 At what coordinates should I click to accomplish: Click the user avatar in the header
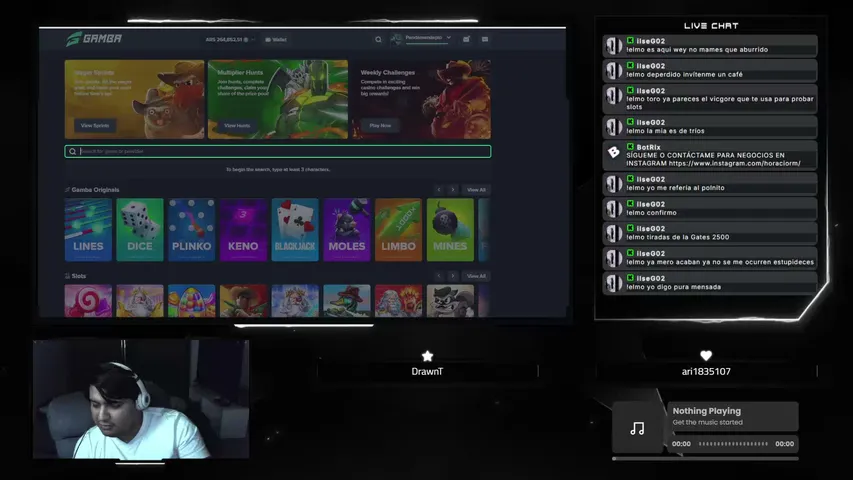click(x=397, y=39)
